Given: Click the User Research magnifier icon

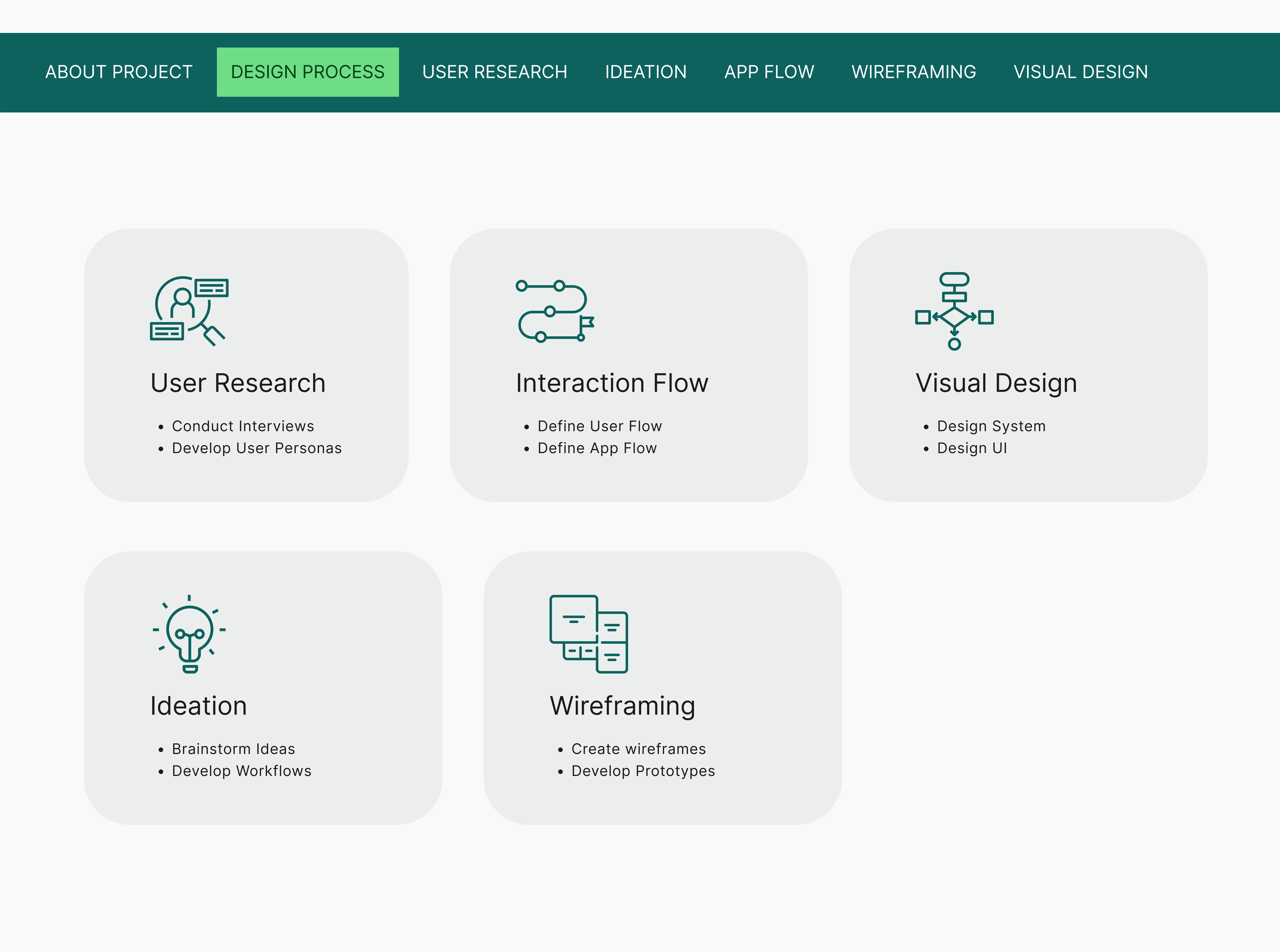Looking at the screenshot, I should [x=189, y=311].
